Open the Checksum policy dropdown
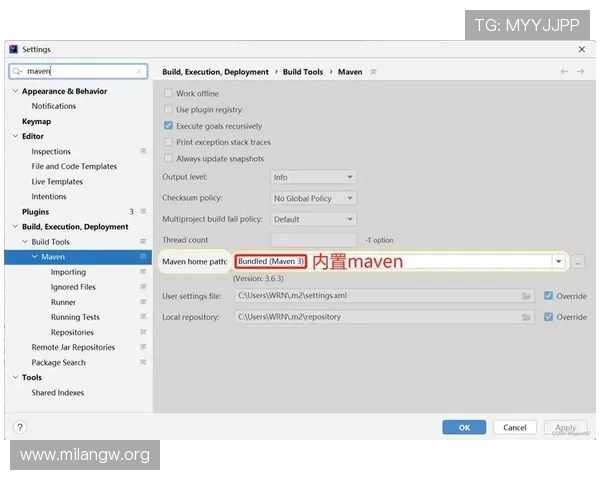Image resolution: width=600 pixels, height=480 pixels. (x=313, y=198)
